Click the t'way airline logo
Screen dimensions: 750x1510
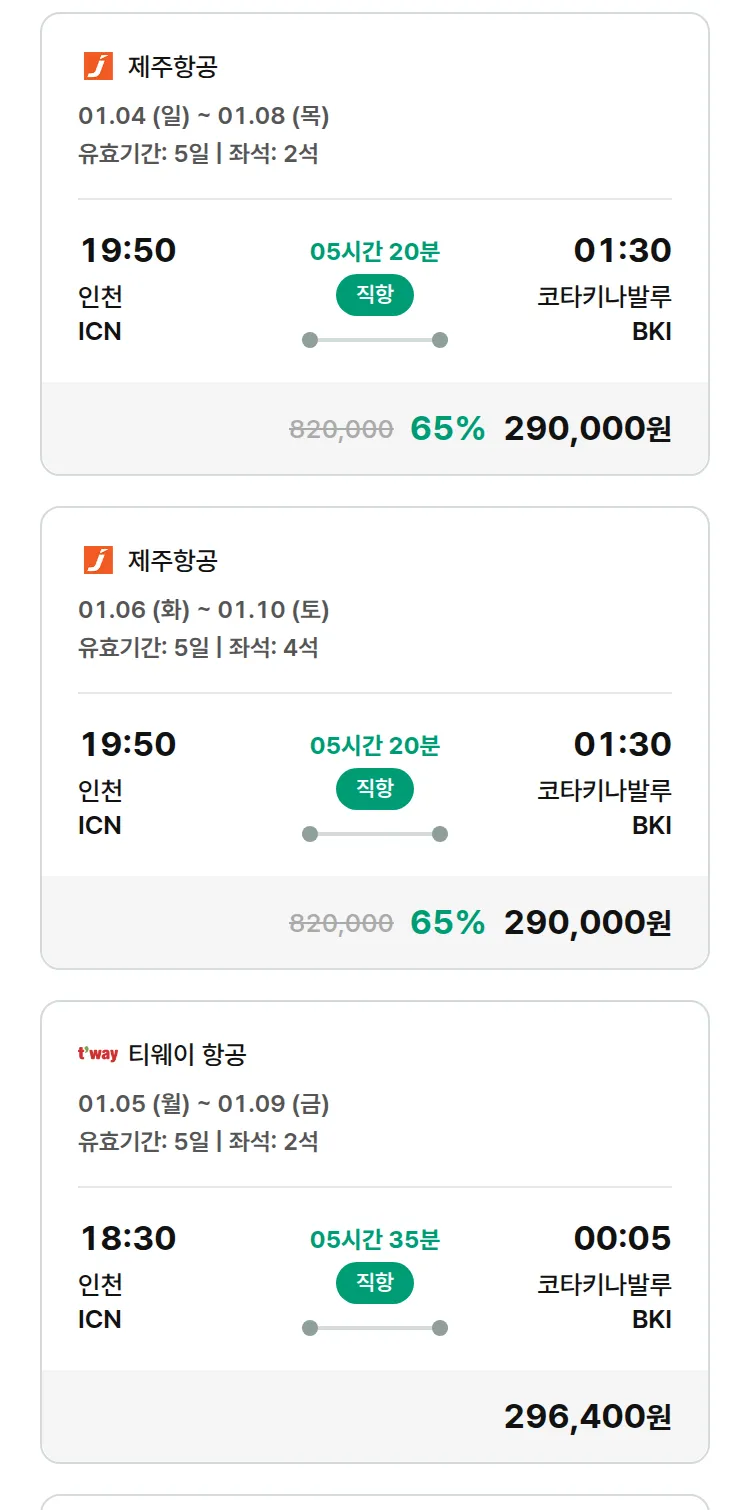(x=98, y=1054)
